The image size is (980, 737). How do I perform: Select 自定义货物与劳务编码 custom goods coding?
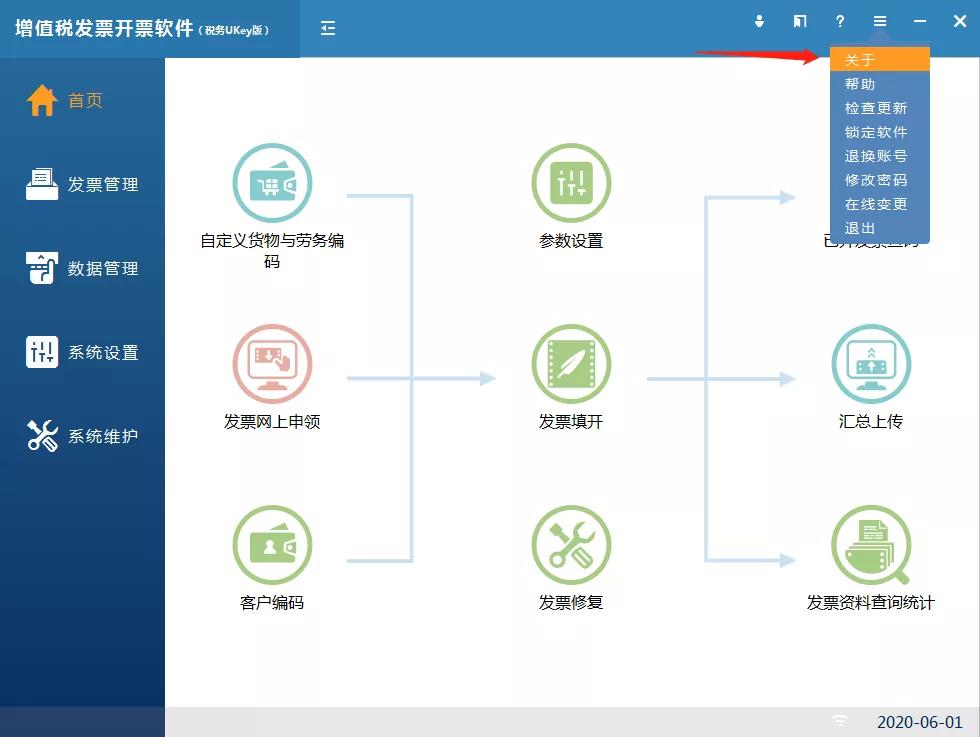coord(272,183)
